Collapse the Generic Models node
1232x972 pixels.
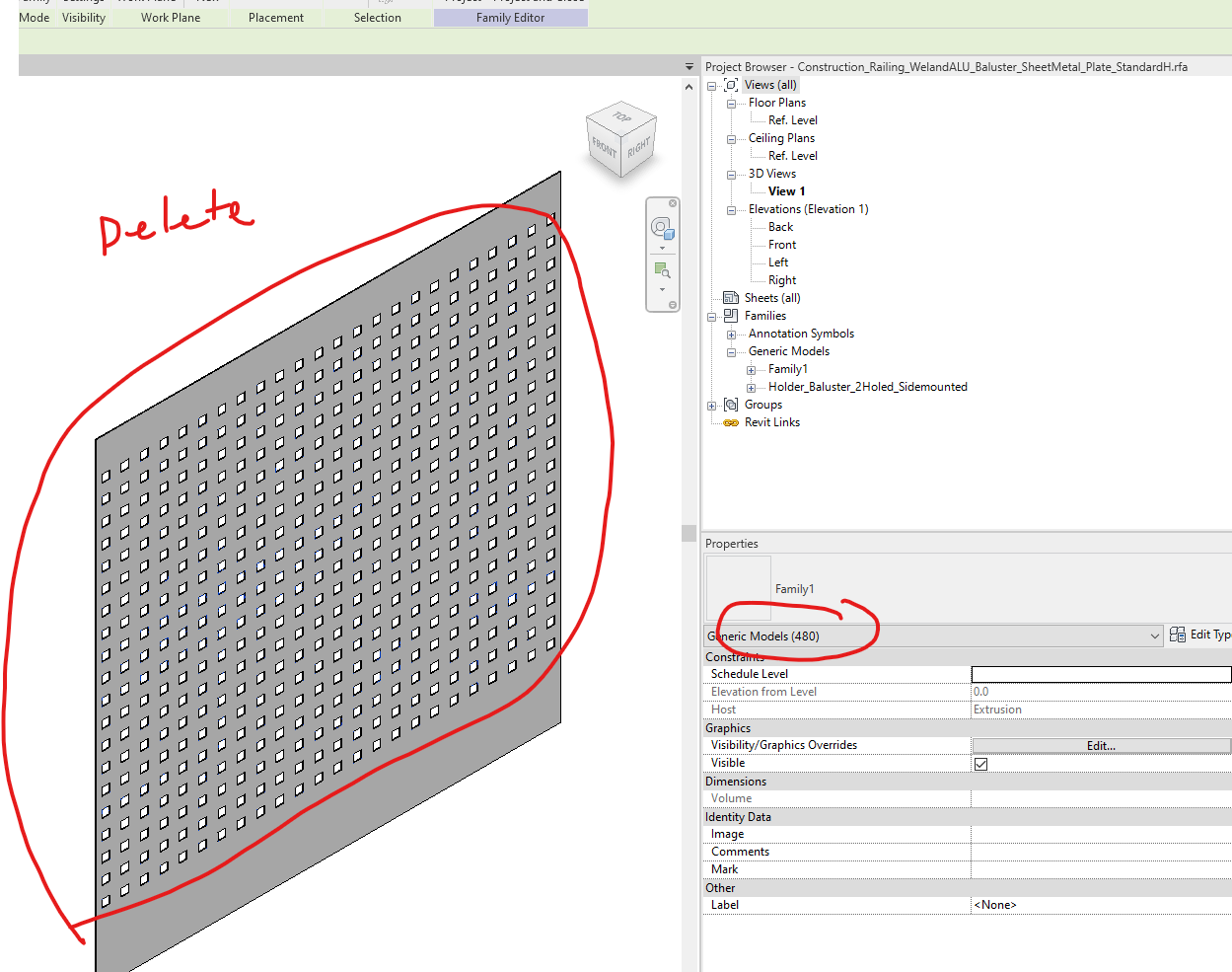(732, 352)
